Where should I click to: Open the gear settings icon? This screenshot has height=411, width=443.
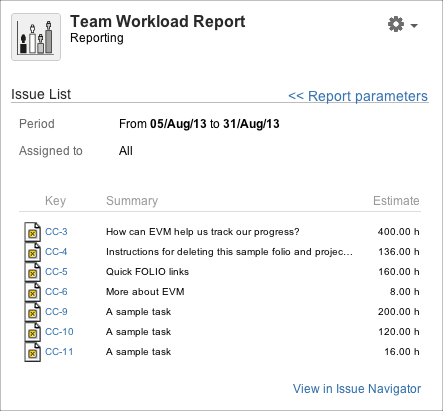point(396,24)
